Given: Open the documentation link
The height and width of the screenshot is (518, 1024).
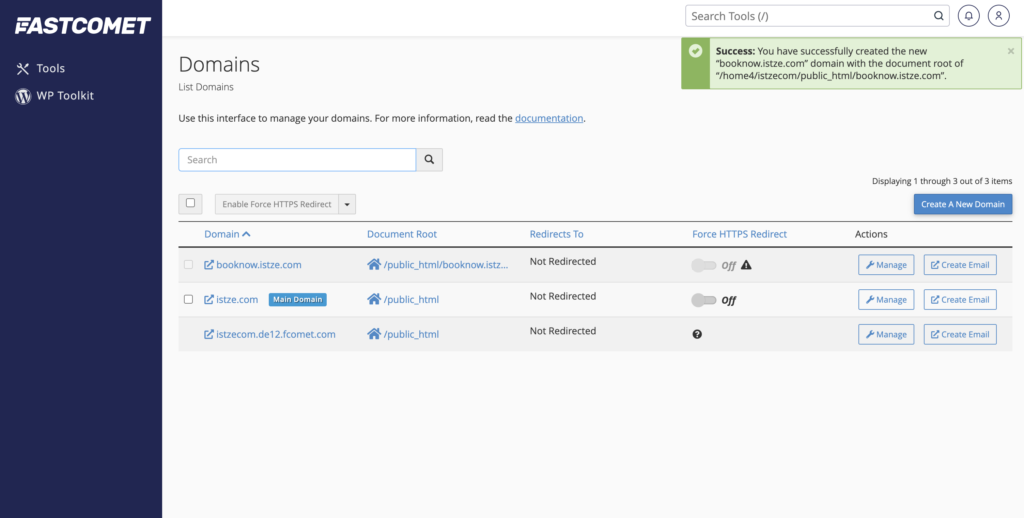Looking at the screenshot, I should pos(548,118).
